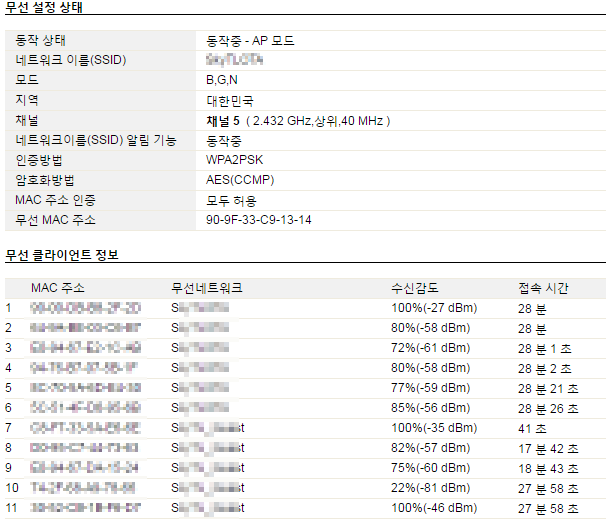609x519 pixels.
Task: Click the 수신감도 column header
Action: point(415,288)
